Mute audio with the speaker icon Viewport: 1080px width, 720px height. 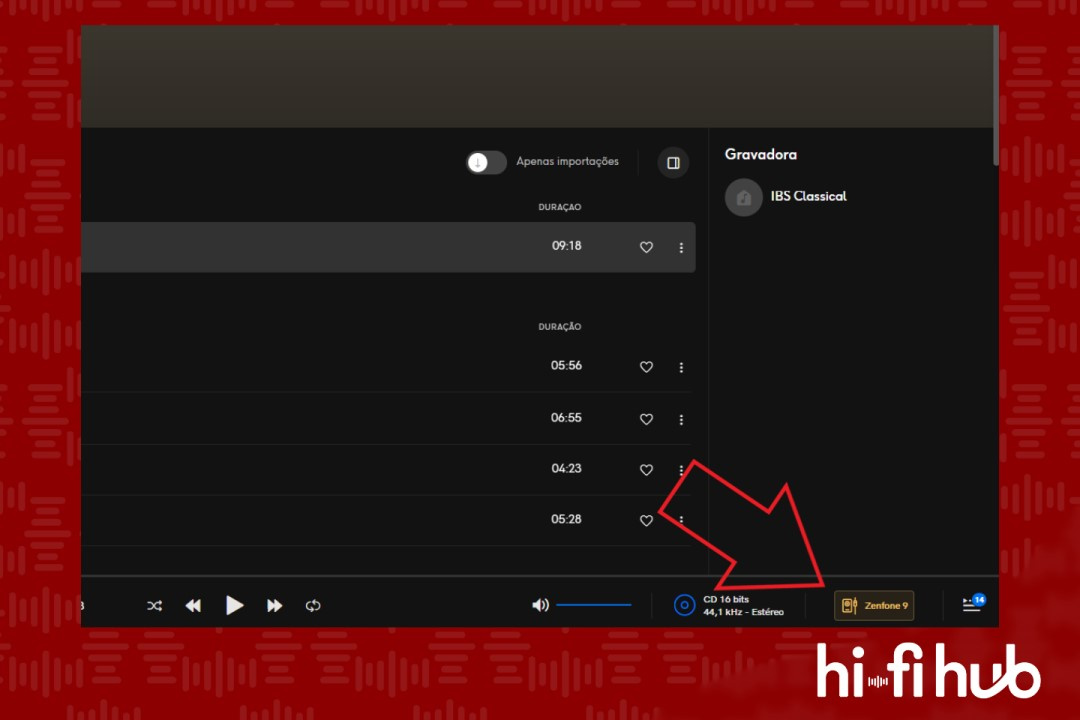coord(540,605)
